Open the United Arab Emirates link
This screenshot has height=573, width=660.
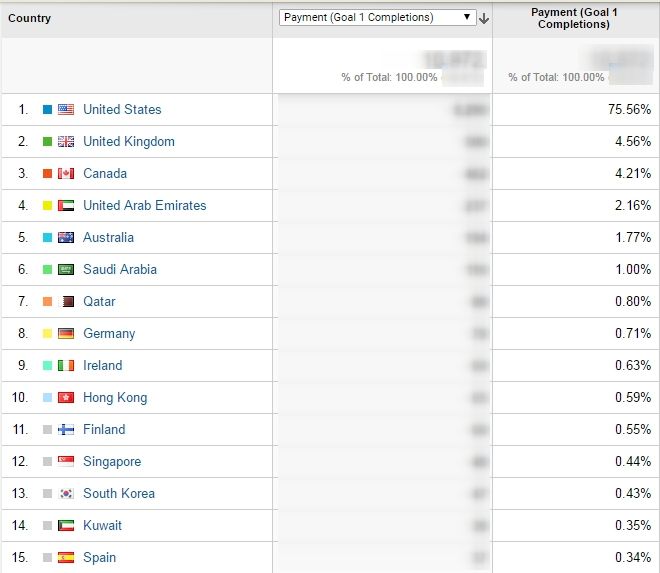[145, 205]
